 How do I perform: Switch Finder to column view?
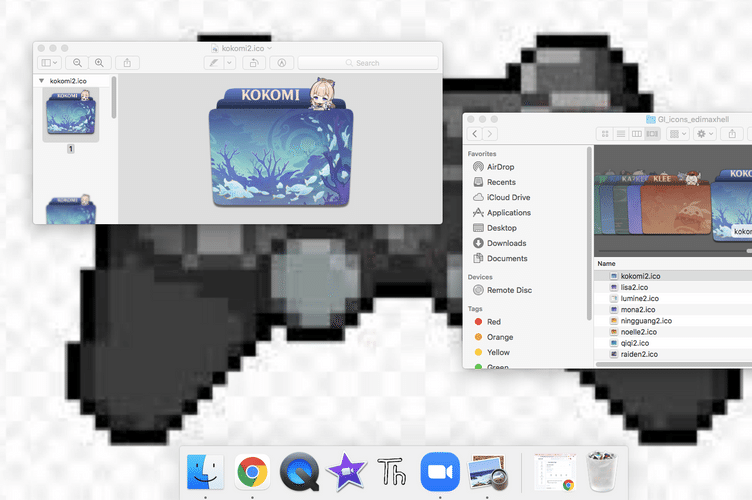coord(637,133)
